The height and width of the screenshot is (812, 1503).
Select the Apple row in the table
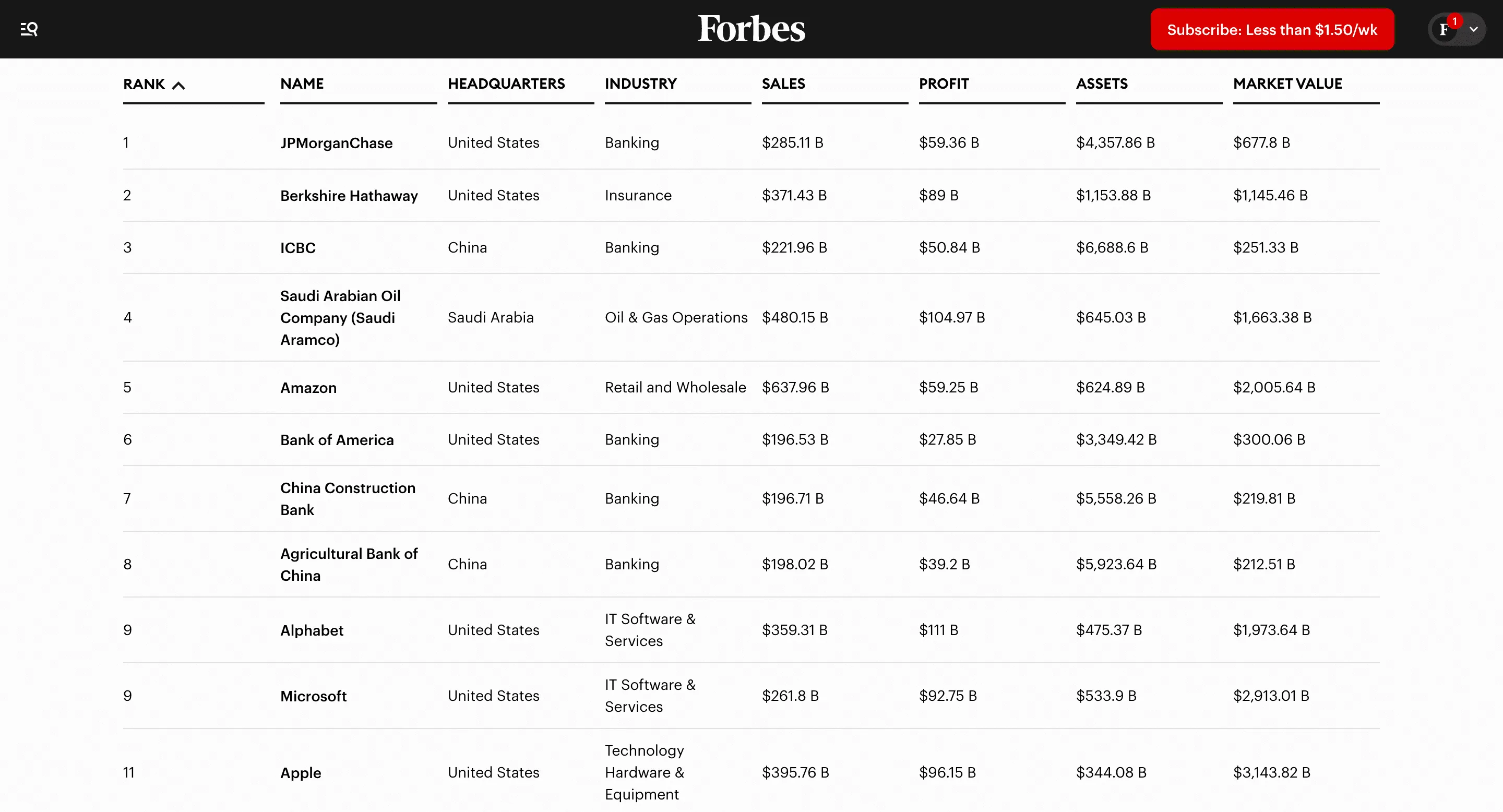click(x=301, y=772)
